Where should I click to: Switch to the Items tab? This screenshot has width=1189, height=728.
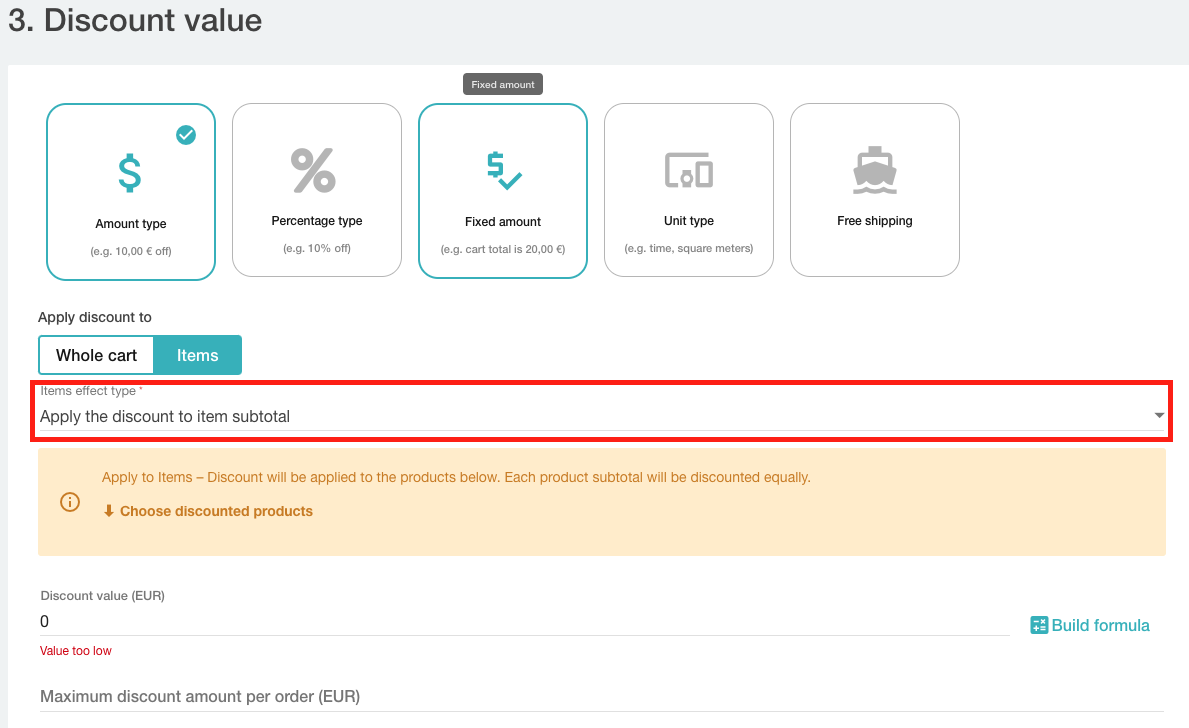pos(197,355)
